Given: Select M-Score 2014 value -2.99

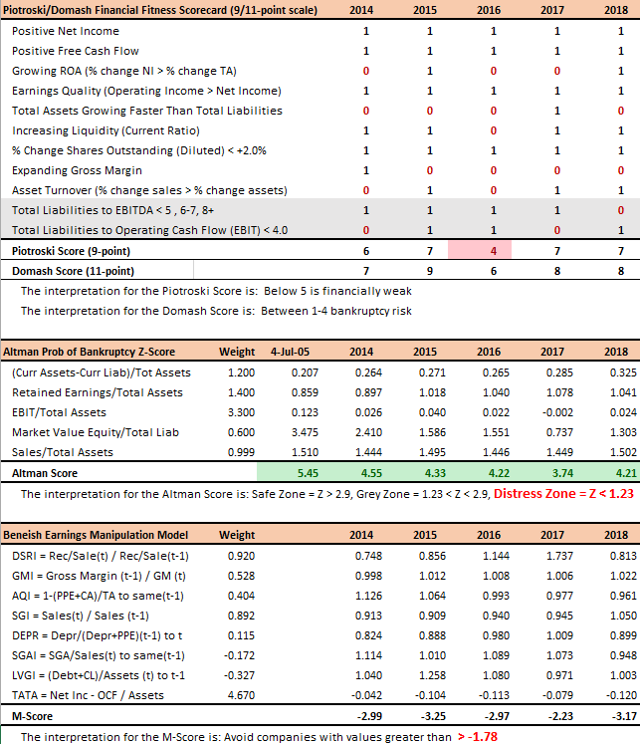Looking at the screenshot, I should coord(369,716).
